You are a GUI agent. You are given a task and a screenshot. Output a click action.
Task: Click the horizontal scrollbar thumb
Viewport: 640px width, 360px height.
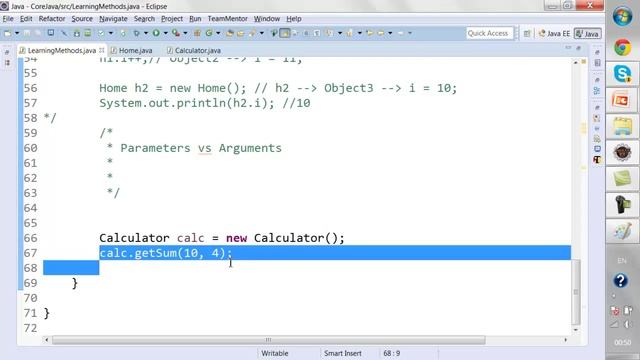tap(268, 340)
